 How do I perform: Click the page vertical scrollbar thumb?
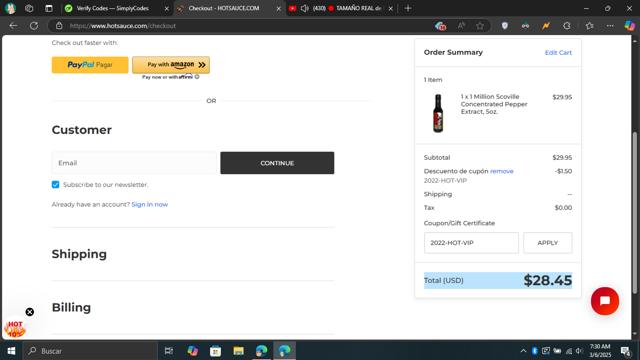coord(635,212)
